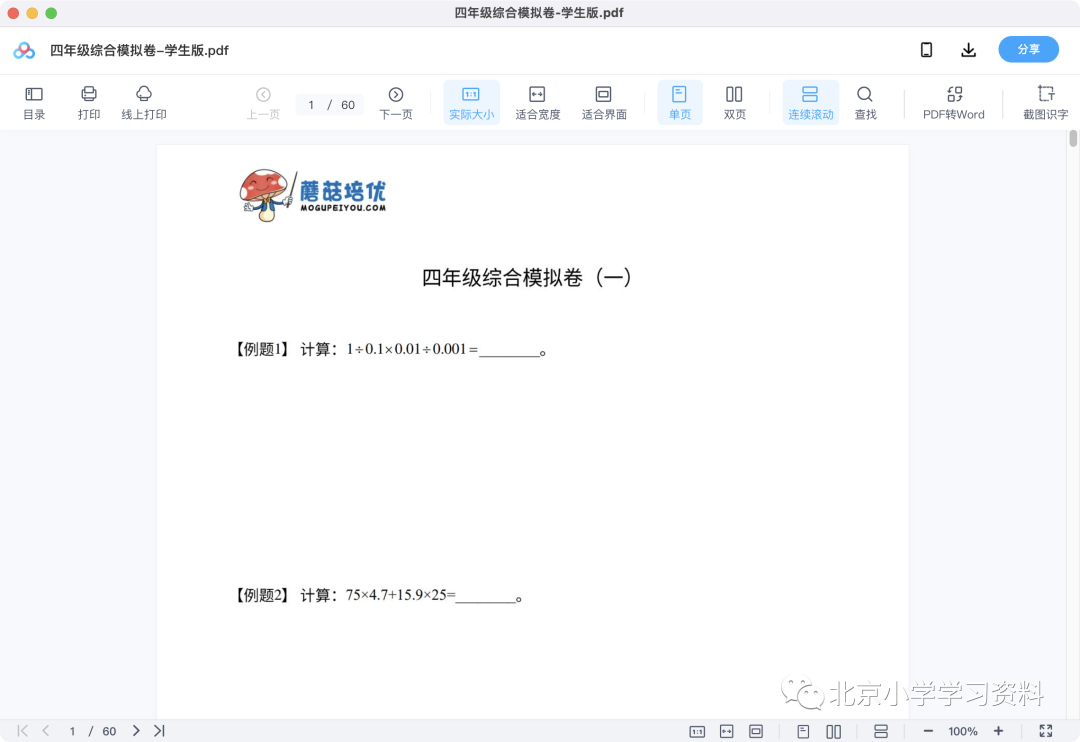The width and height of the screenshot is (1080, 742).
Task: Click the toolbar page number field
Action: pyautogui.click(x=311, y=105)
